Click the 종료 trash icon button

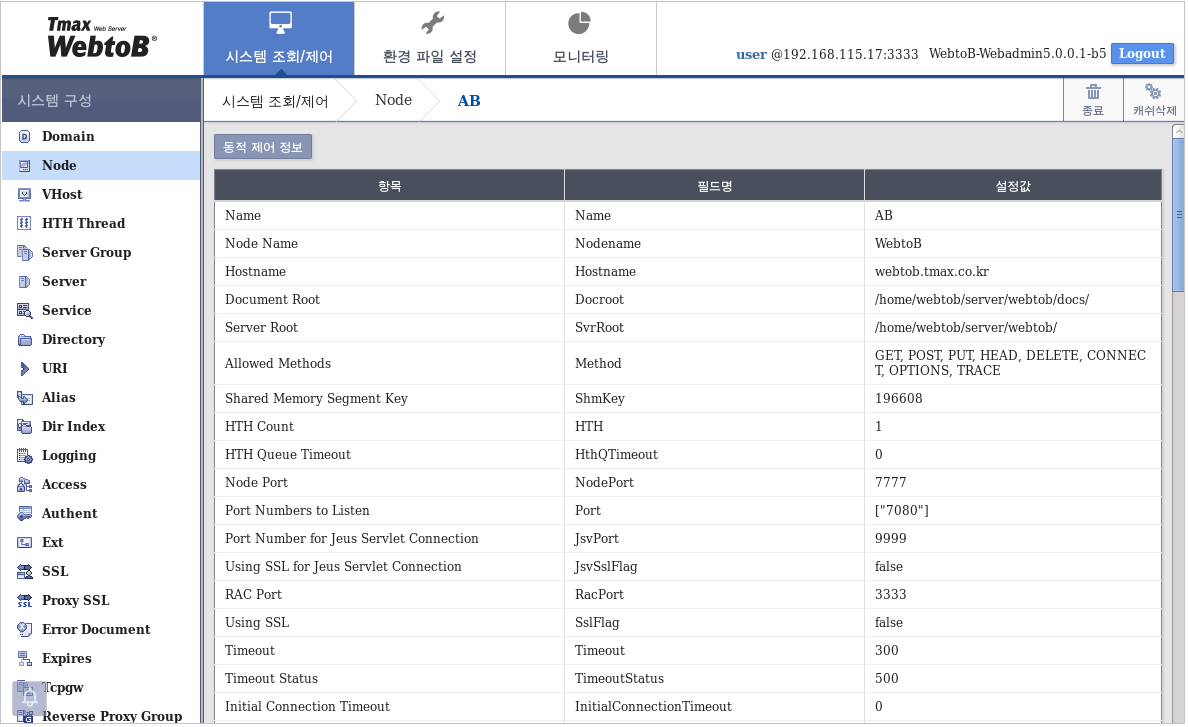1094,99
